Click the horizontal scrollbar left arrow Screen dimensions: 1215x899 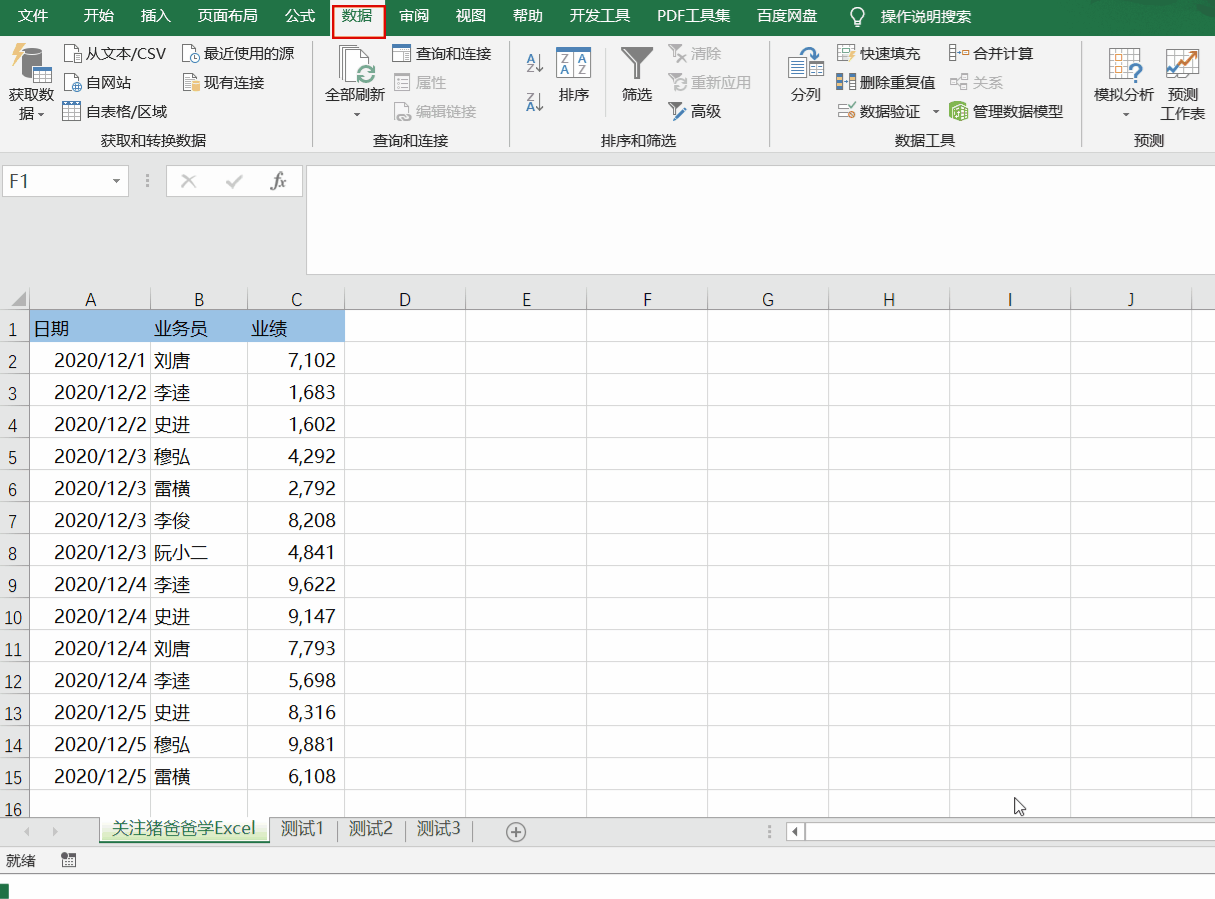(x=795, y=831)
